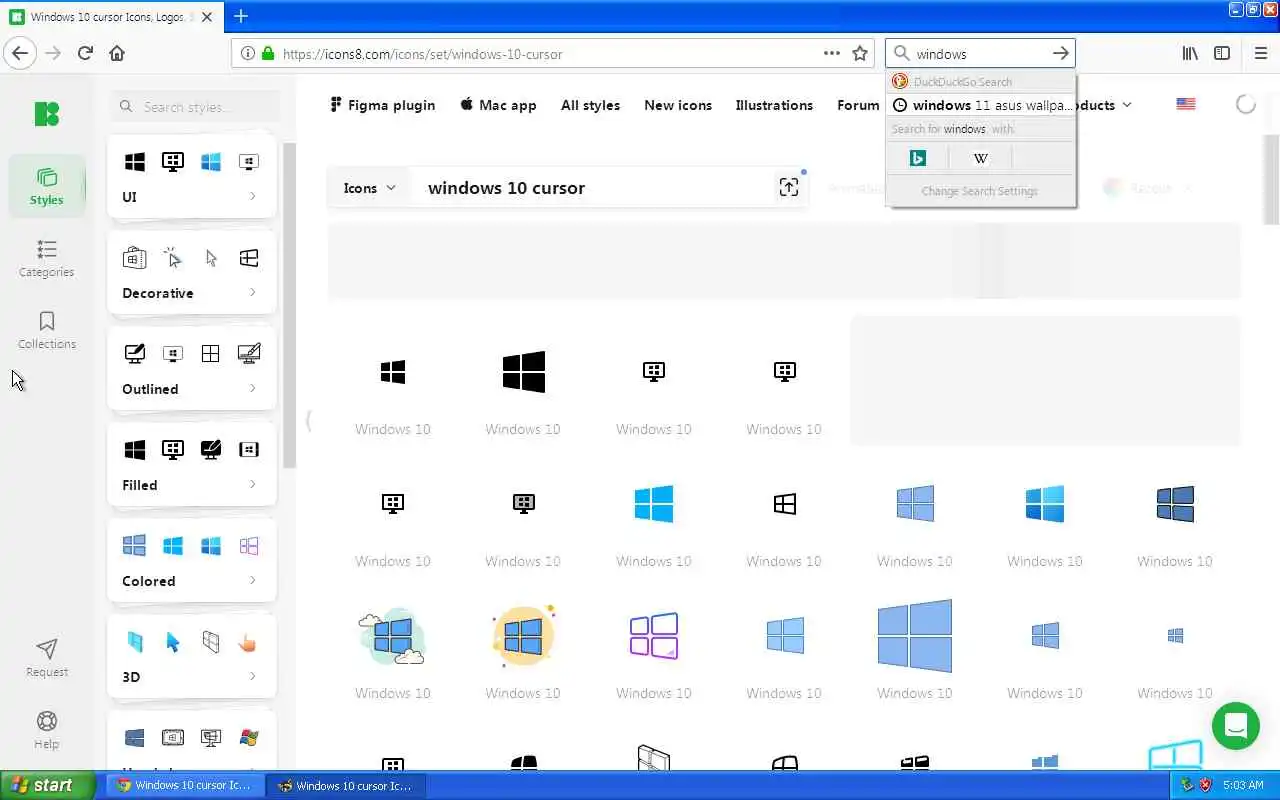Open the Windows Start menu
The width and height of the screenshot is (1280, 800).
pos(48,785)
